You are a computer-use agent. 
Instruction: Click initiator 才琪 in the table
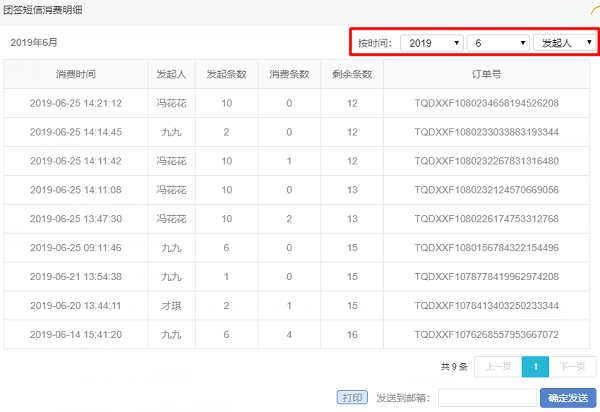pos(171,306)
